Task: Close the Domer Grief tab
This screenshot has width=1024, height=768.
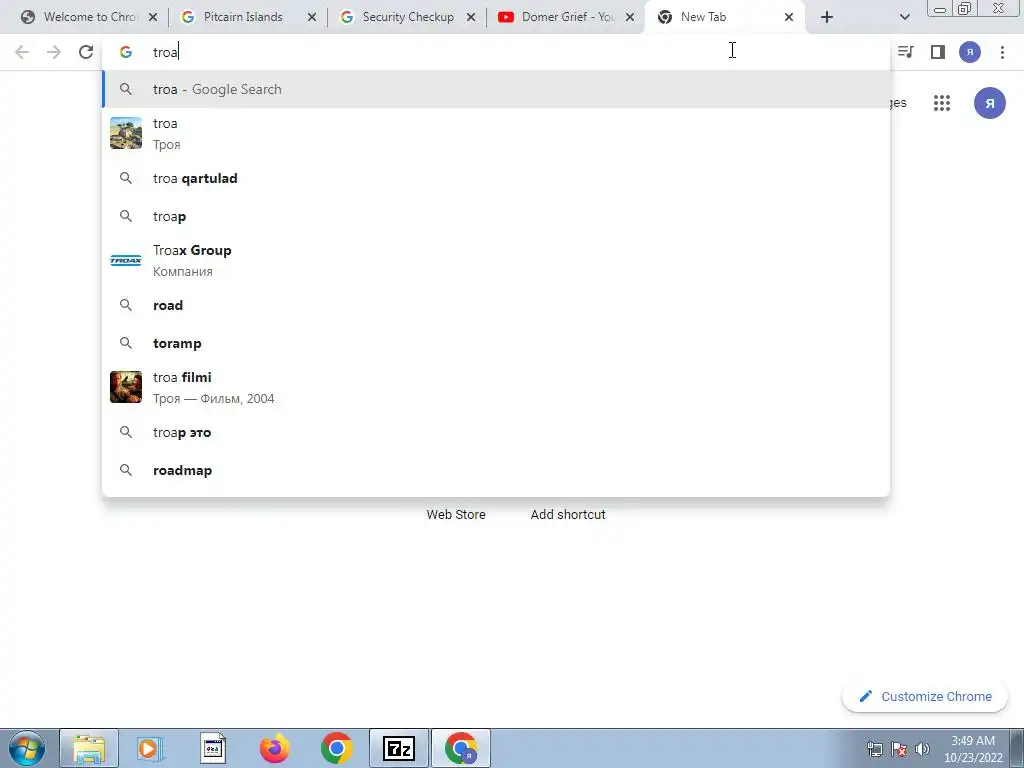Action: [630, 18]
